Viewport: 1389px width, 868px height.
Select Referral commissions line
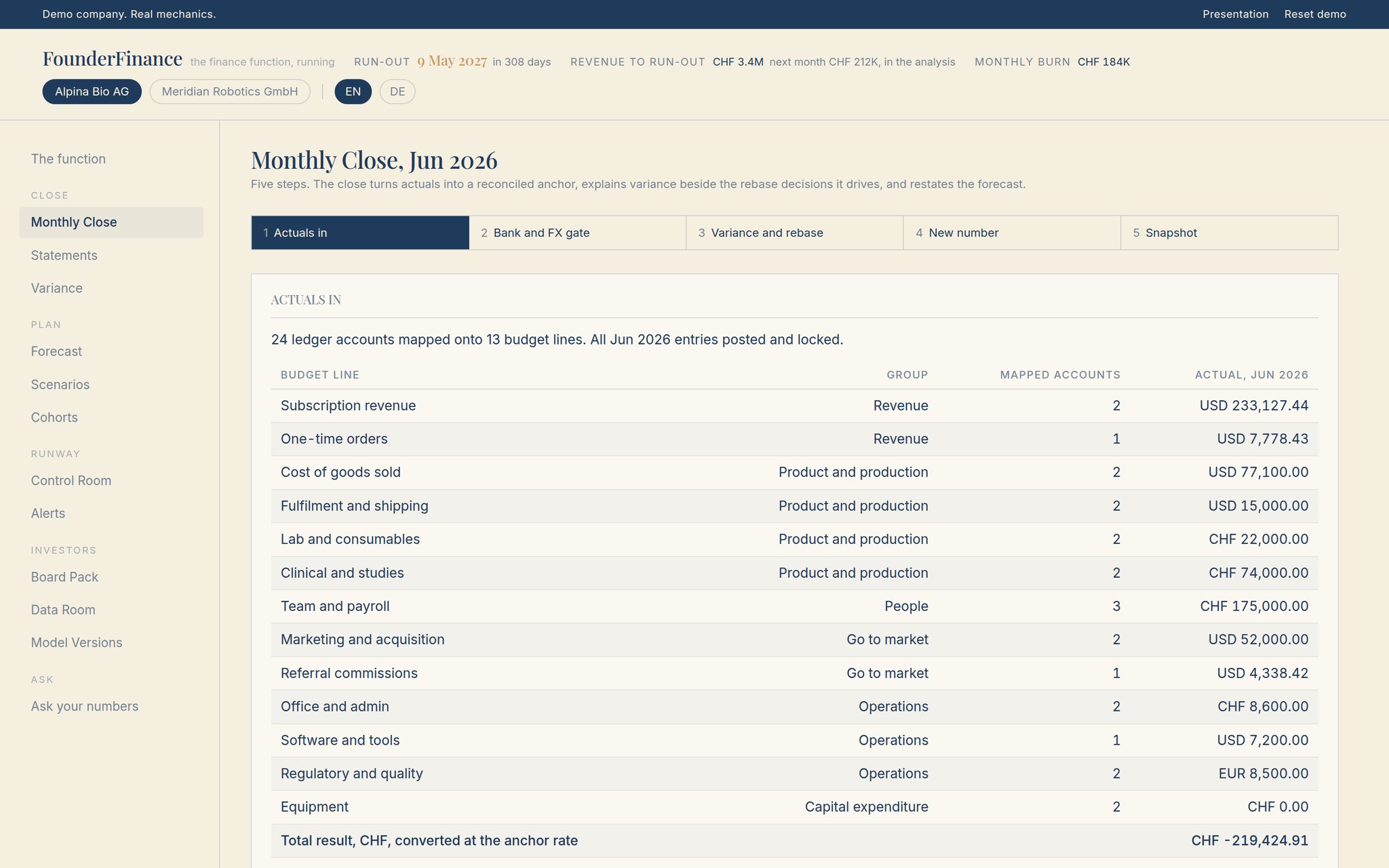pos(795,673)
